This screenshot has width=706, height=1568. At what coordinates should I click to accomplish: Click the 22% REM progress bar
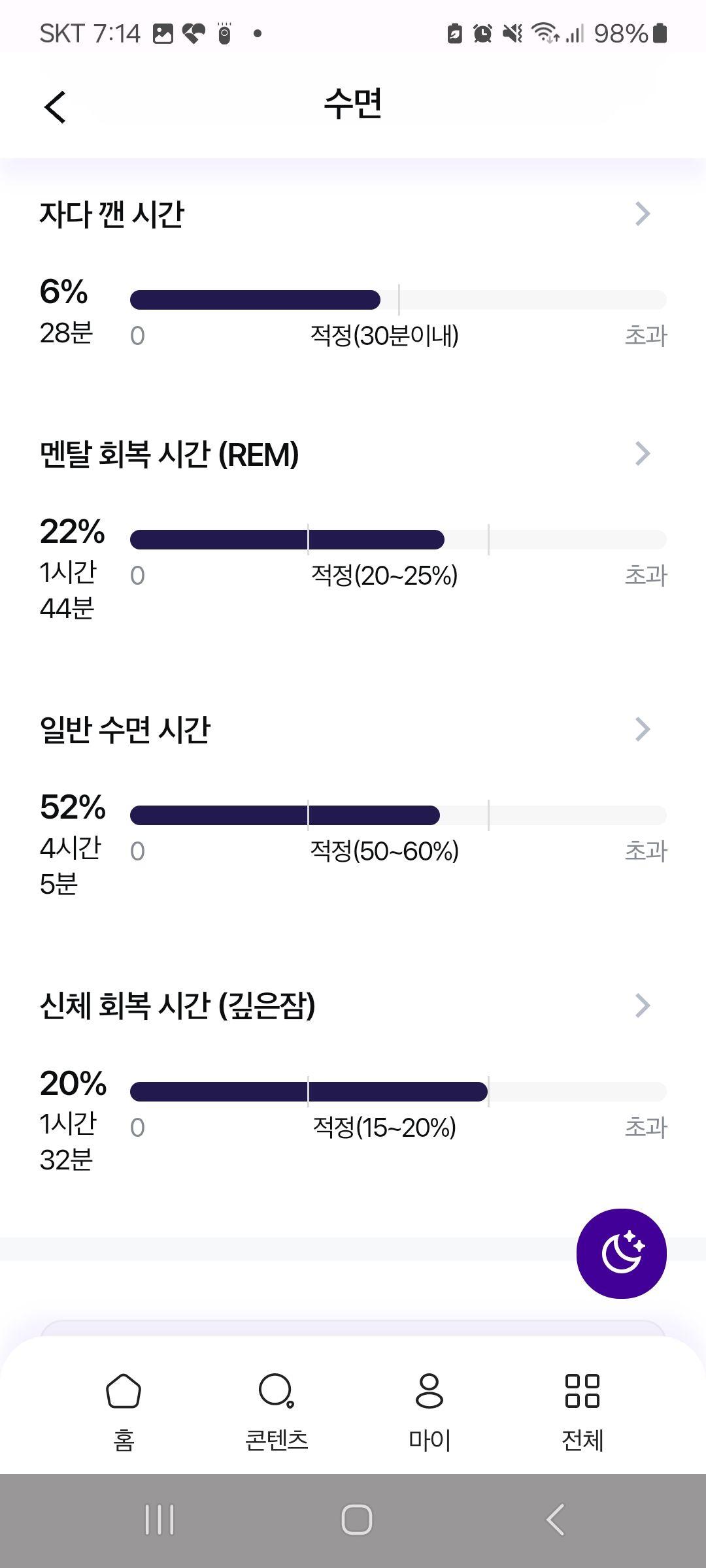click(x=398, y=540)
